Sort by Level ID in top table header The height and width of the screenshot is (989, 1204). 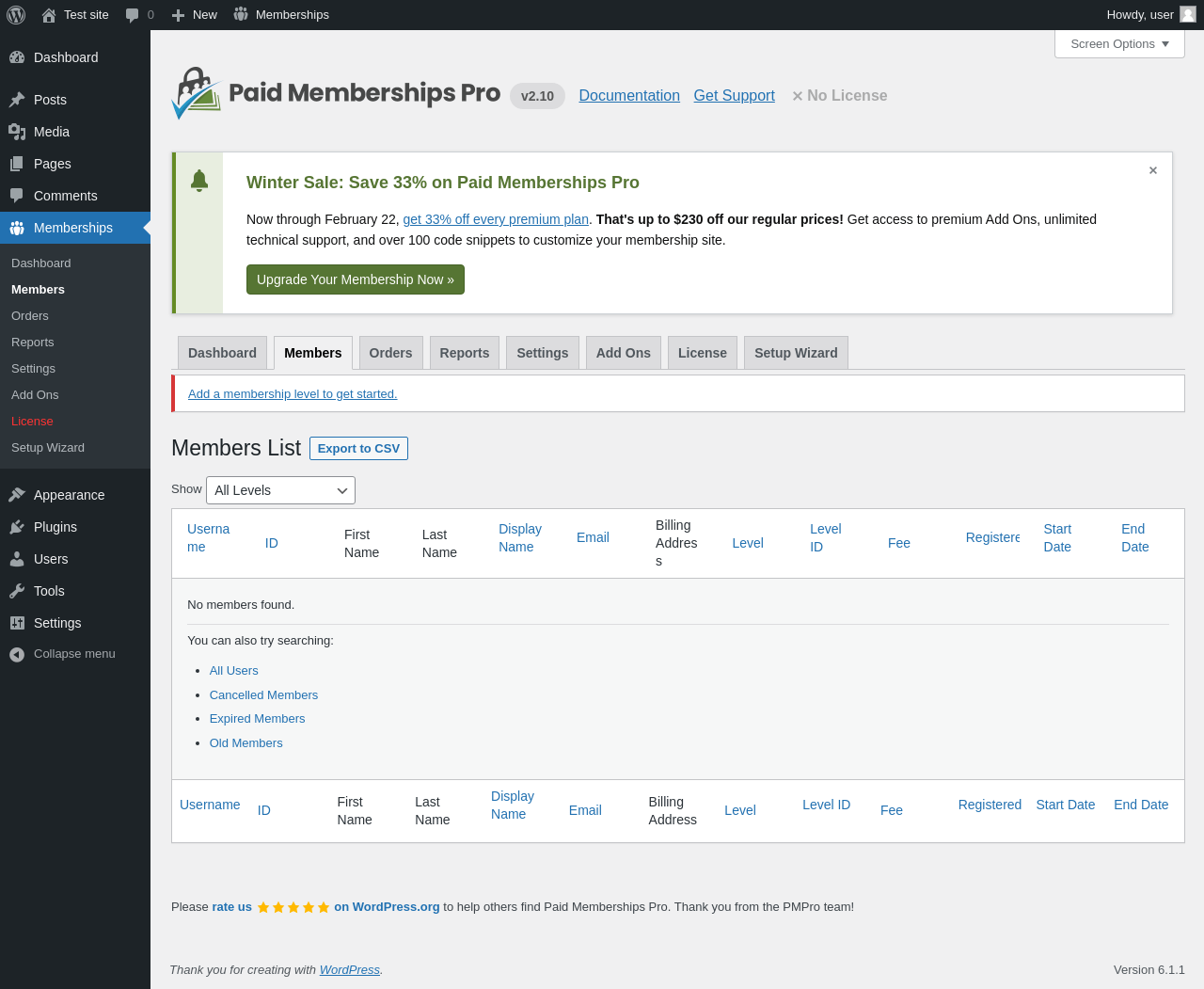[x=825, y=537]
